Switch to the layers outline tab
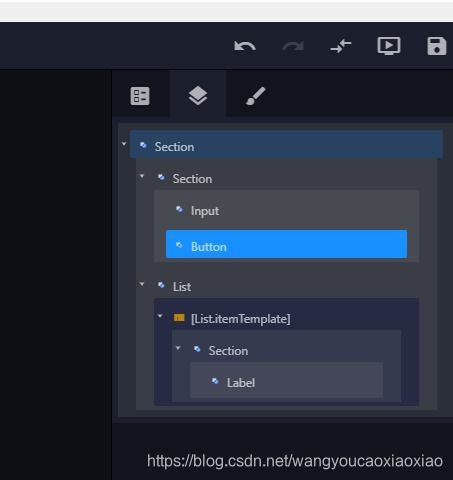This screenshot has height=480, width=453. [198, 96]
